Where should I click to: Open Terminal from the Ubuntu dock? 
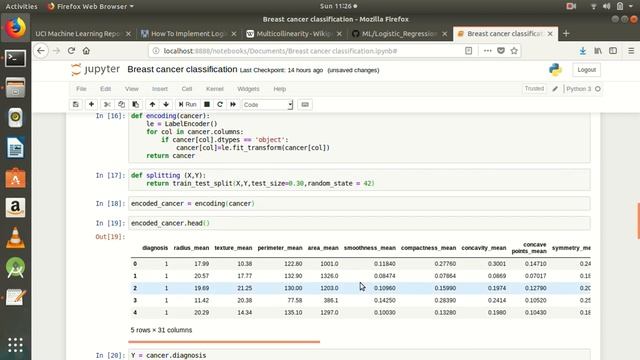(x=16, y=58)
